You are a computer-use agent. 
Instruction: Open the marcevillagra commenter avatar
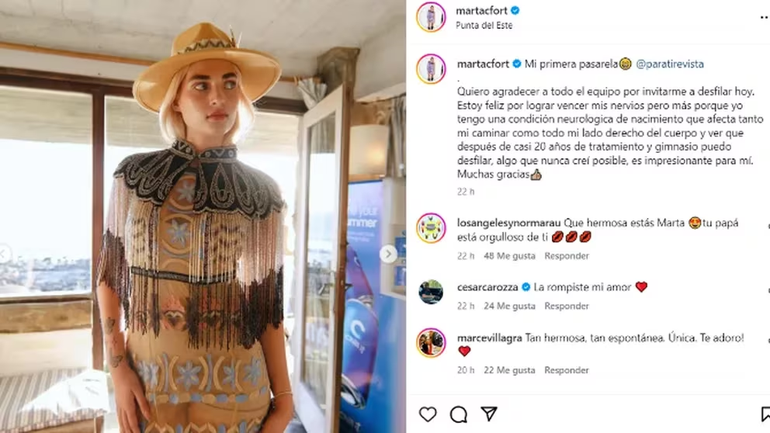(x=431, y=343)
